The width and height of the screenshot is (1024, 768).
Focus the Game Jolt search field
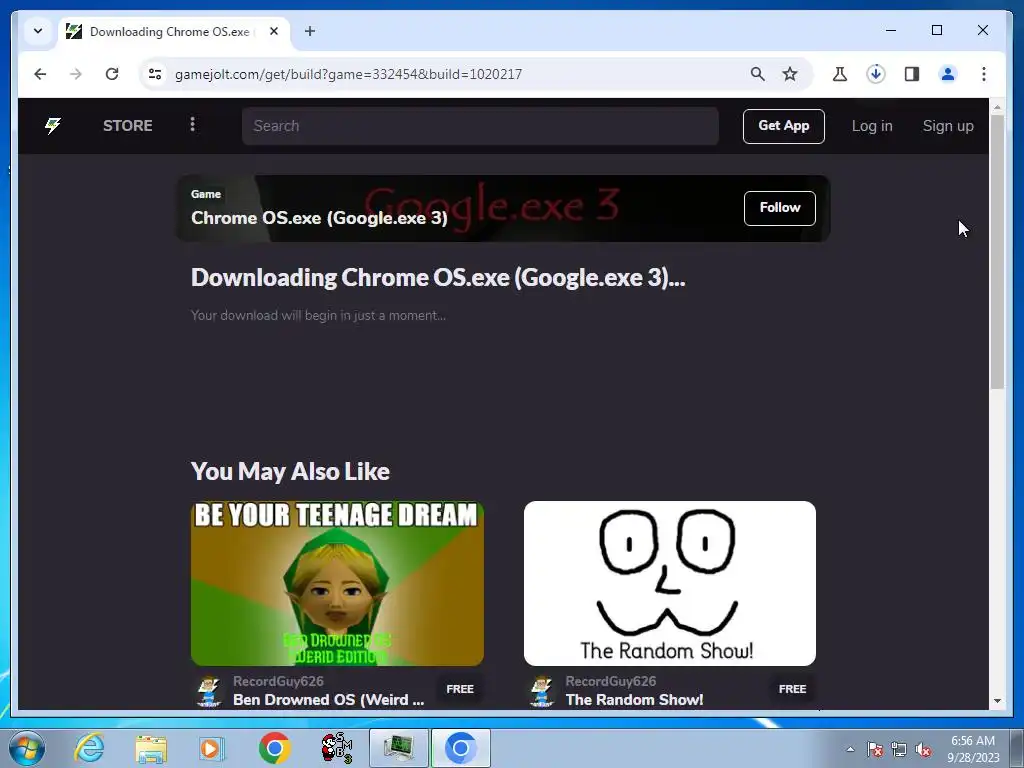480,126
